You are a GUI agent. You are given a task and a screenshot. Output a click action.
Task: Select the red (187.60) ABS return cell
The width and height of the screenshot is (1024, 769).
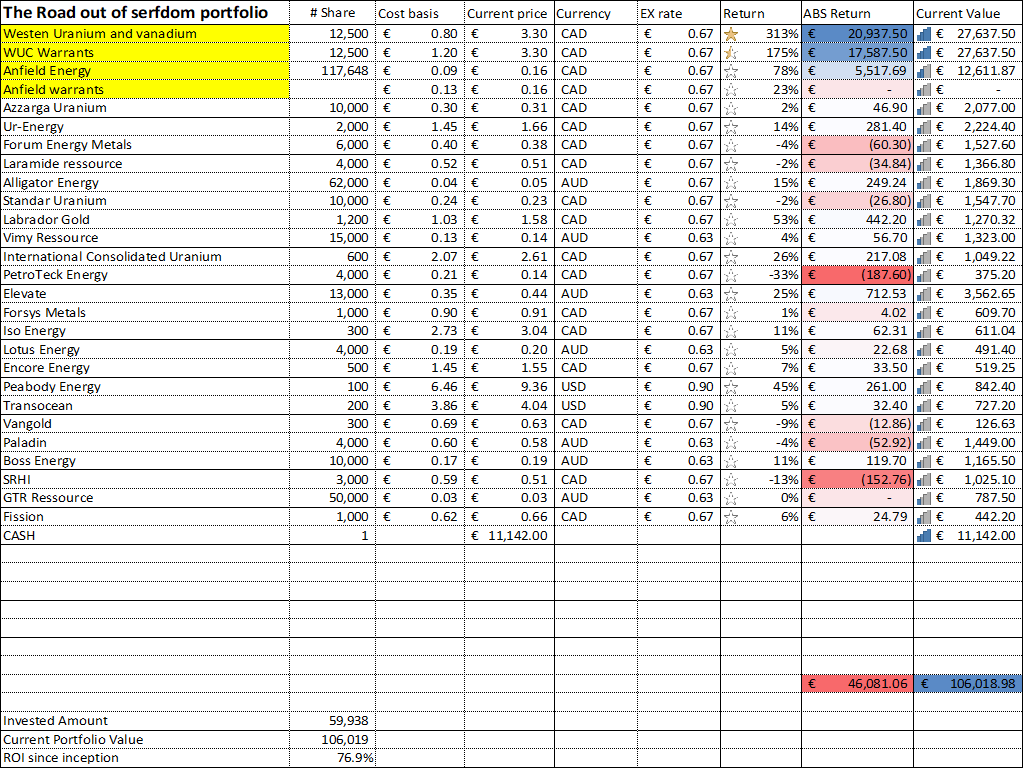coord(857,275)
